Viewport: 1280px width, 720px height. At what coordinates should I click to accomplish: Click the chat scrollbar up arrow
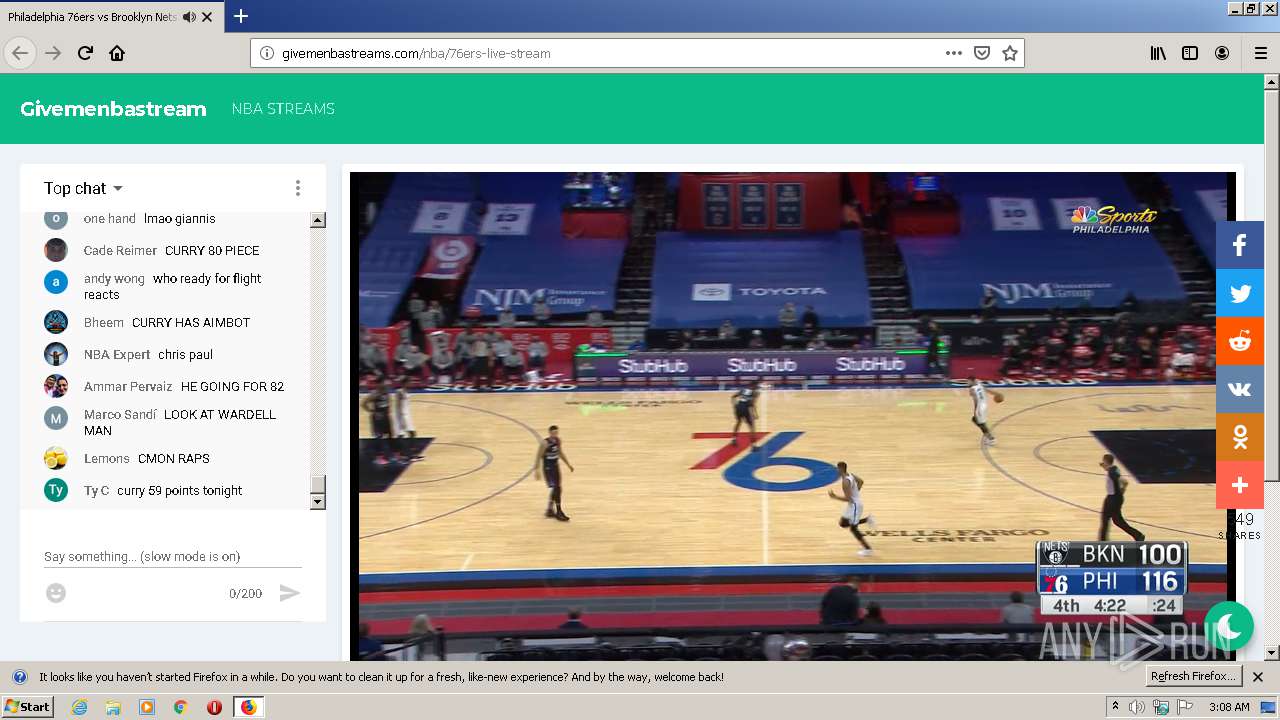(x=318, y=220)
